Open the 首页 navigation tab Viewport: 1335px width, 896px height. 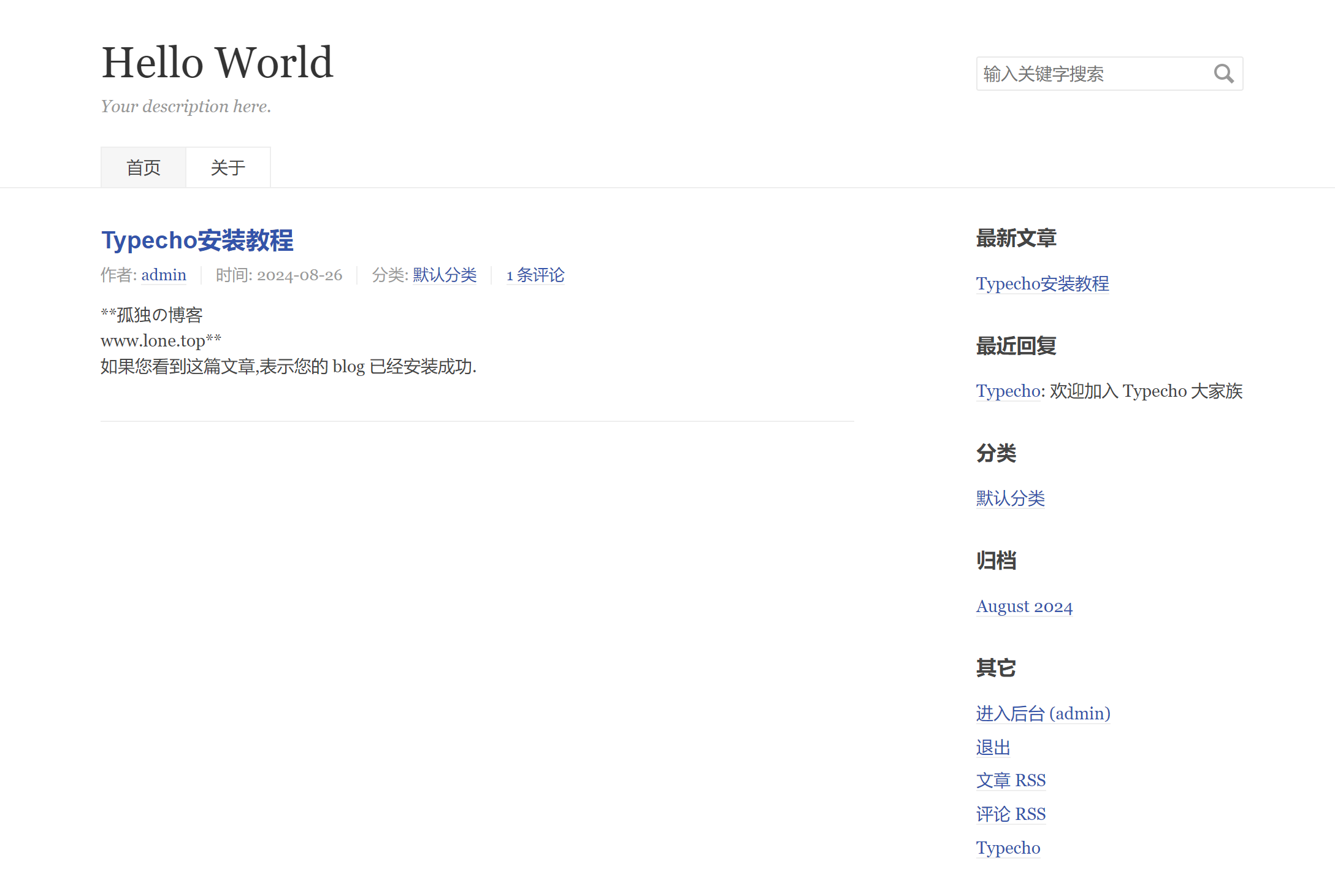[x=143, y=167]
